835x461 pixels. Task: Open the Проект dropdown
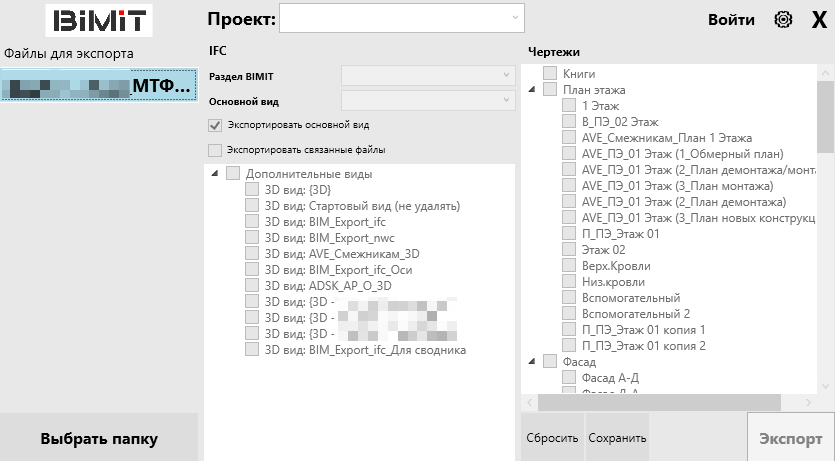[401, 17]
